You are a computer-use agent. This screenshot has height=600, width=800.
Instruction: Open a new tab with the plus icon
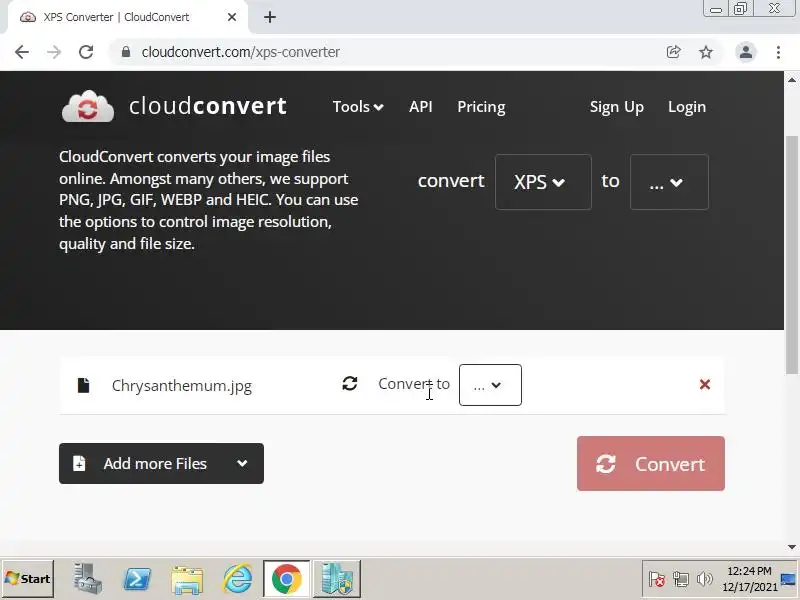pos(270,17)
